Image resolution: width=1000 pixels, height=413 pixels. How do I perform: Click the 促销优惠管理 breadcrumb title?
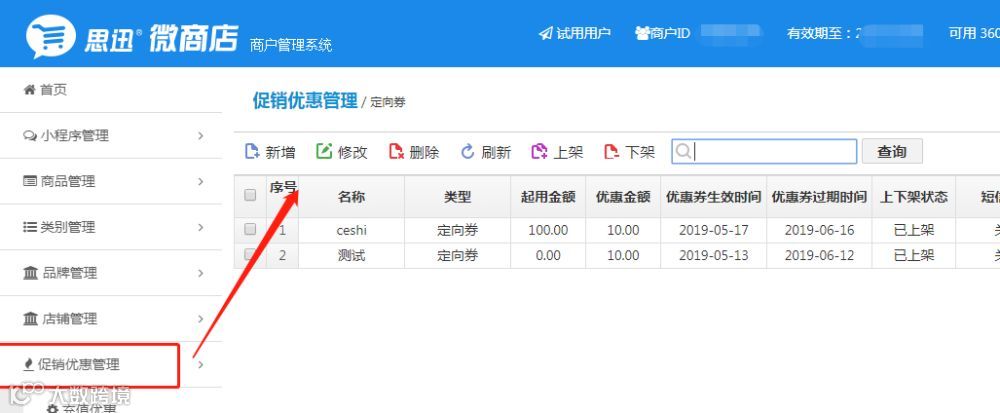pyautogui.click(x=305, y=101)
